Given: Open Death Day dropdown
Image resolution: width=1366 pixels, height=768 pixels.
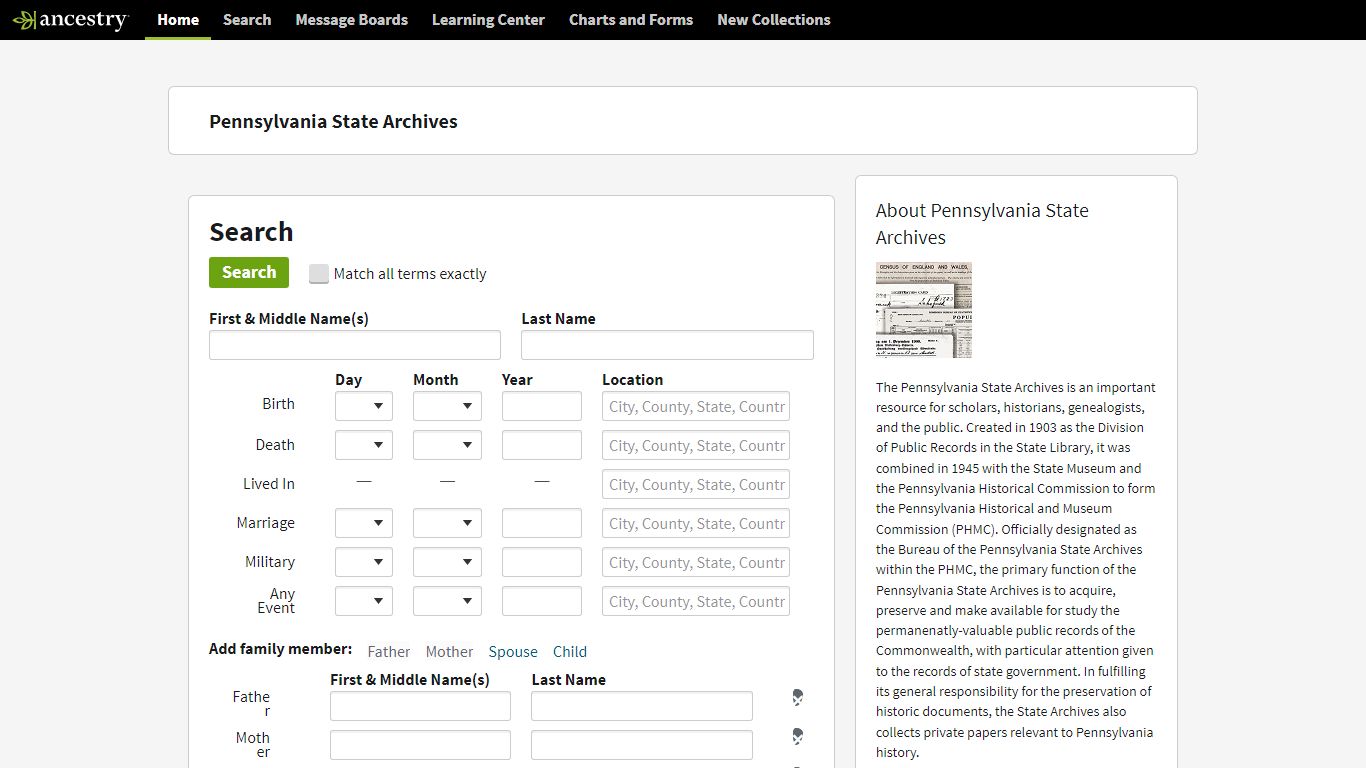Looking at the screenshot, I should point(364,445).
